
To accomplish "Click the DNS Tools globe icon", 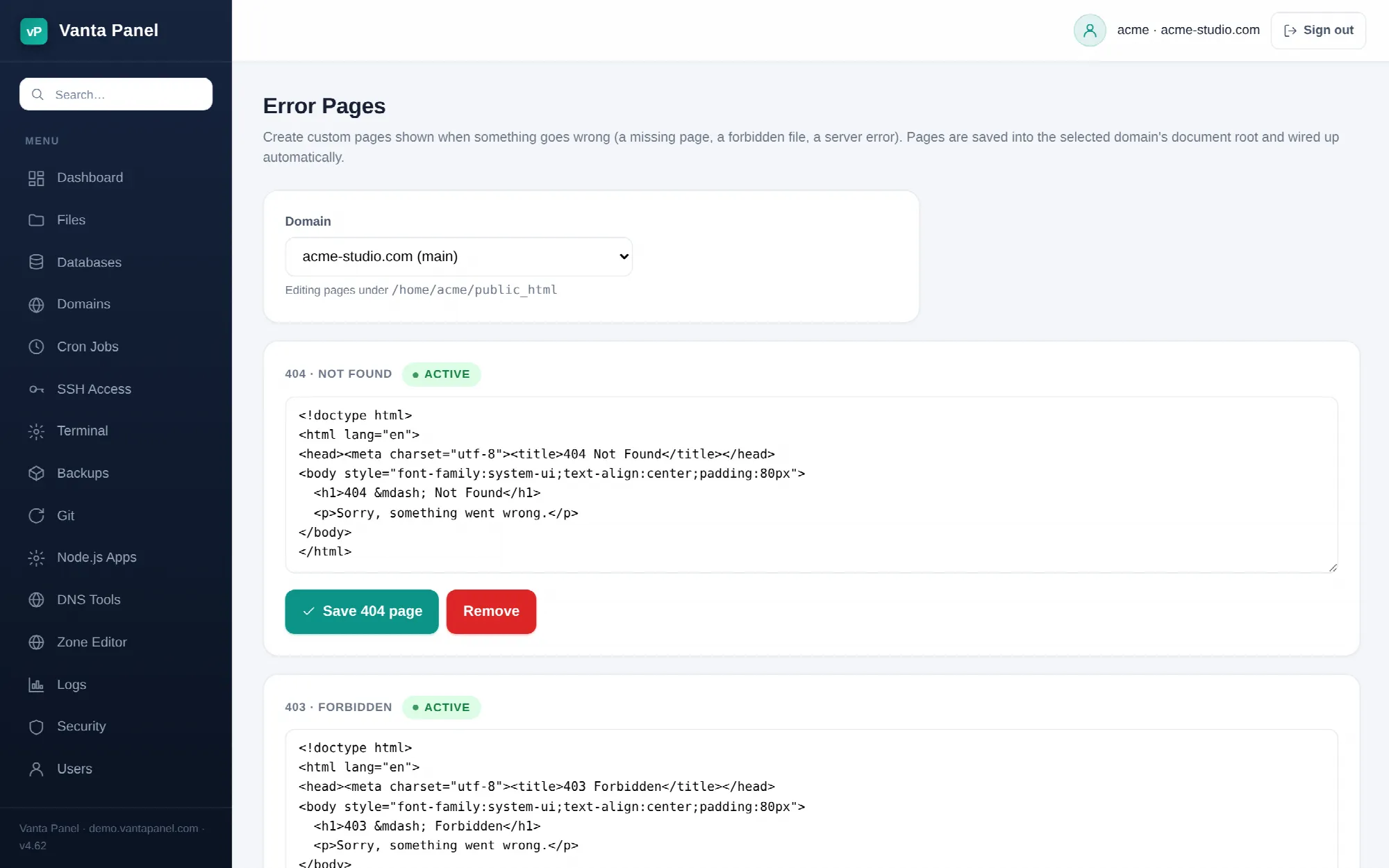I will [x=36, y=599].
